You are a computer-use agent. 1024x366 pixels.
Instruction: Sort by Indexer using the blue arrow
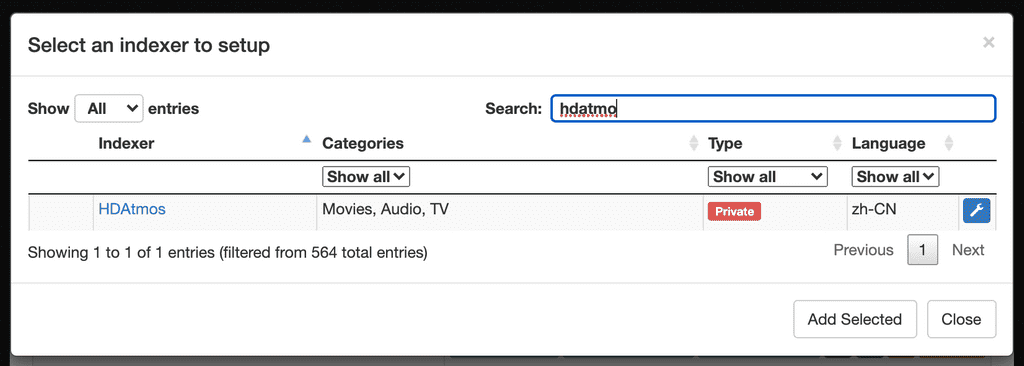click(306, 139)
